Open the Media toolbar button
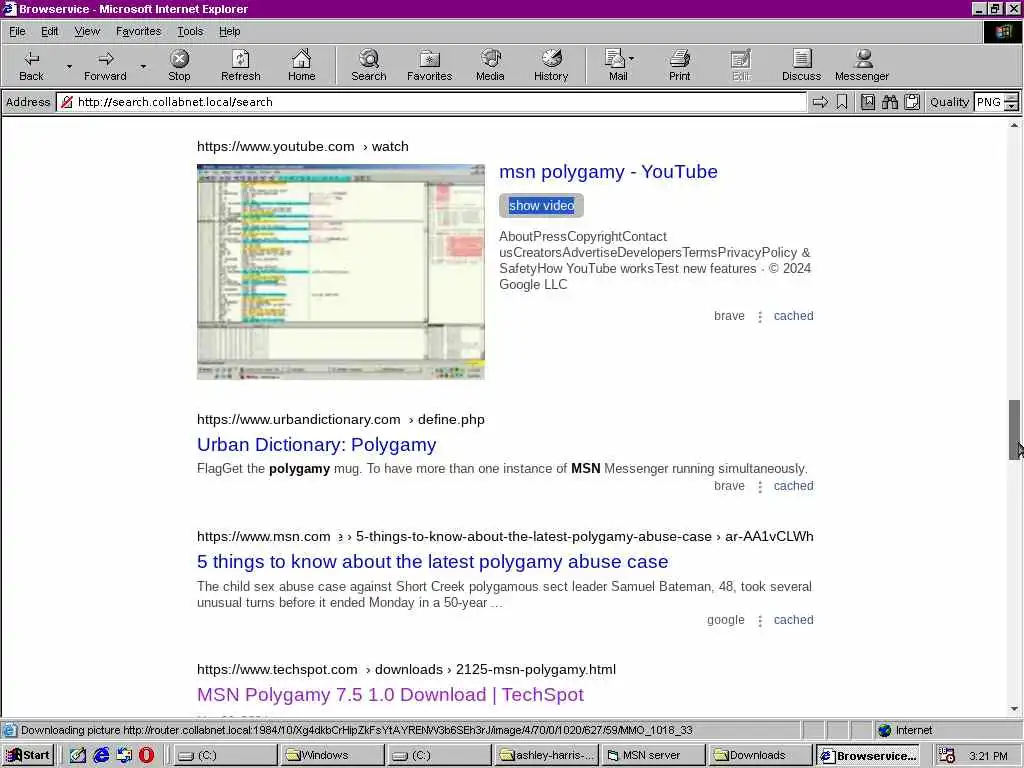1024x768 pixels. pyautogui.click(x=490, y=65)
